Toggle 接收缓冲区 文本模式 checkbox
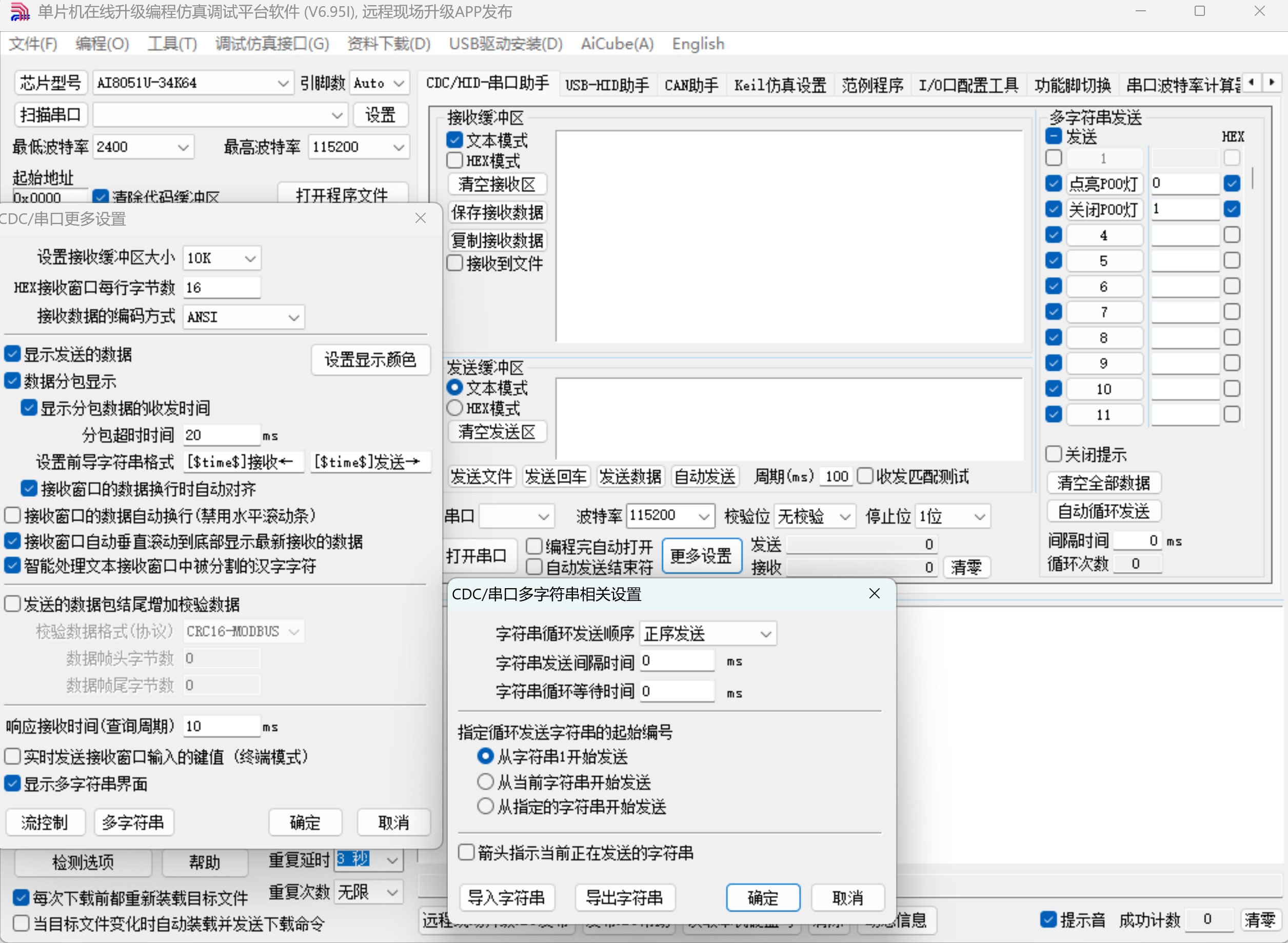The width and height of the screenshot is (1288, 943). click(x=454, y=140)
